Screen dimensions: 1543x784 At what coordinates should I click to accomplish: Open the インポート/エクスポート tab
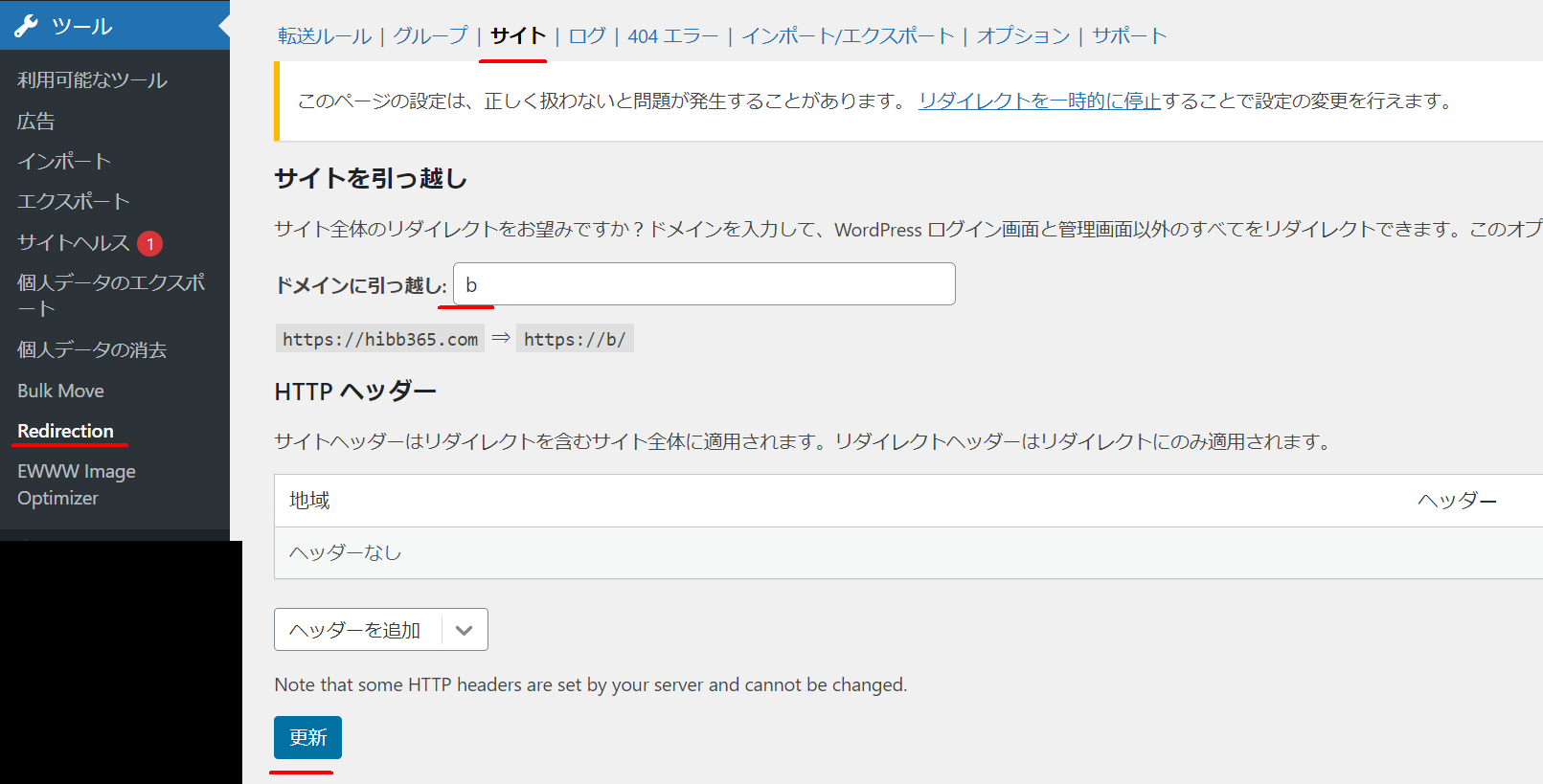847,36
